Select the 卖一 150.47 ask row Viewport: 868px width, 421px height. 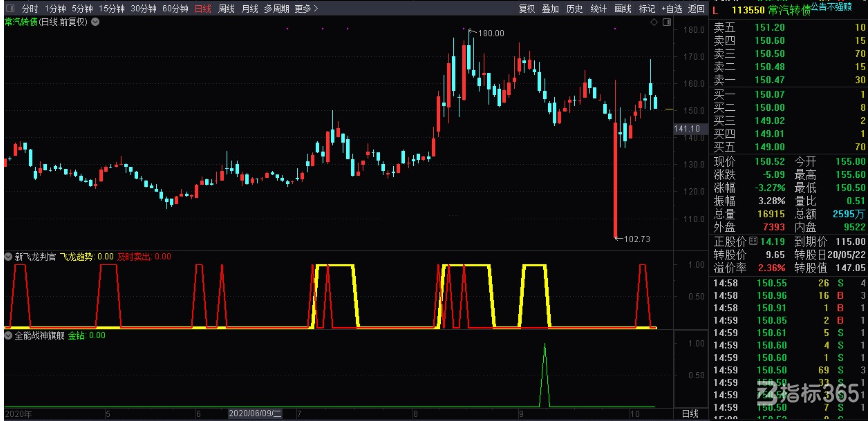tap(789, 80)
